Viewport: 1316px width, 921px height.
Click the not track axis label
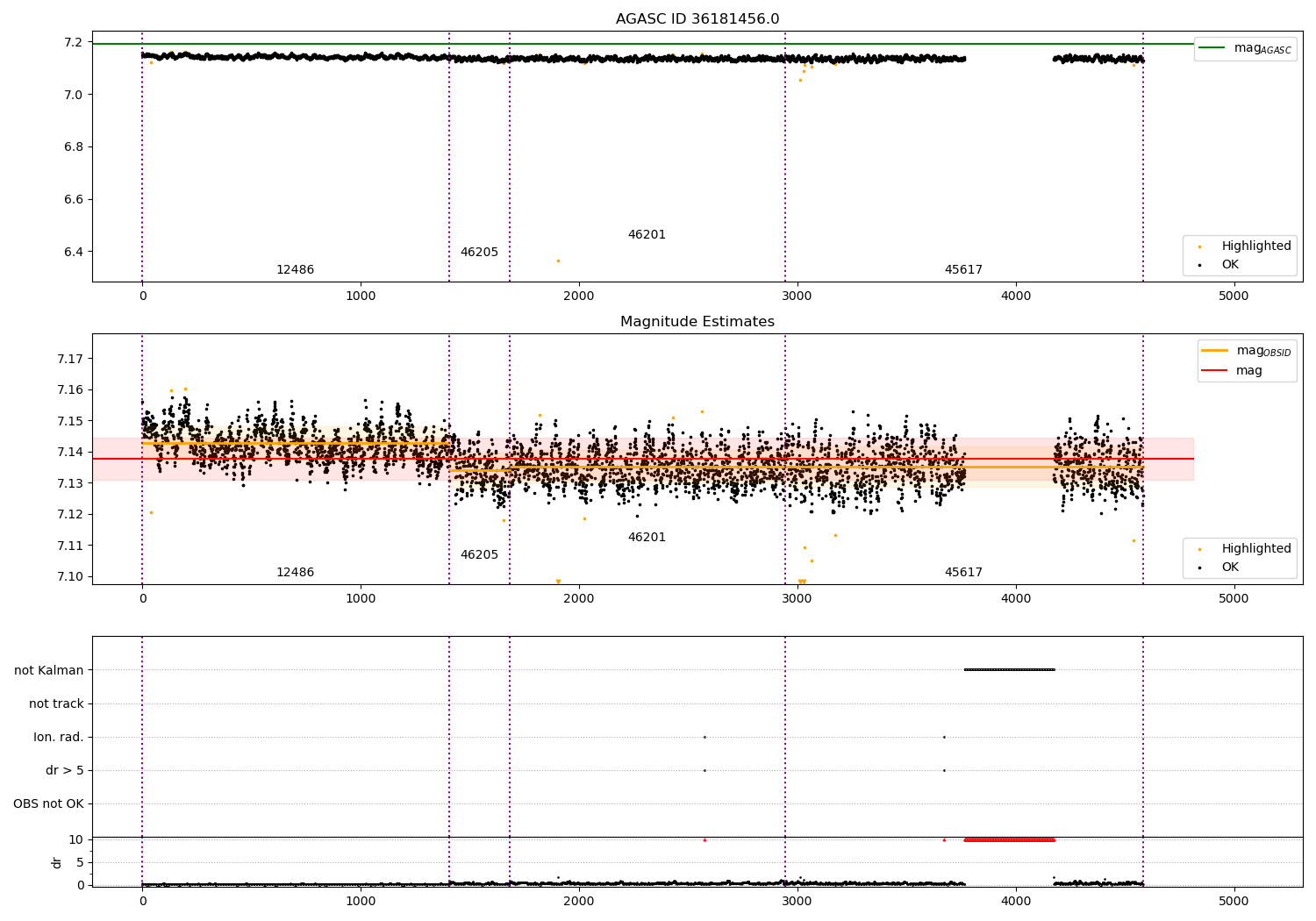pos(56,703)
